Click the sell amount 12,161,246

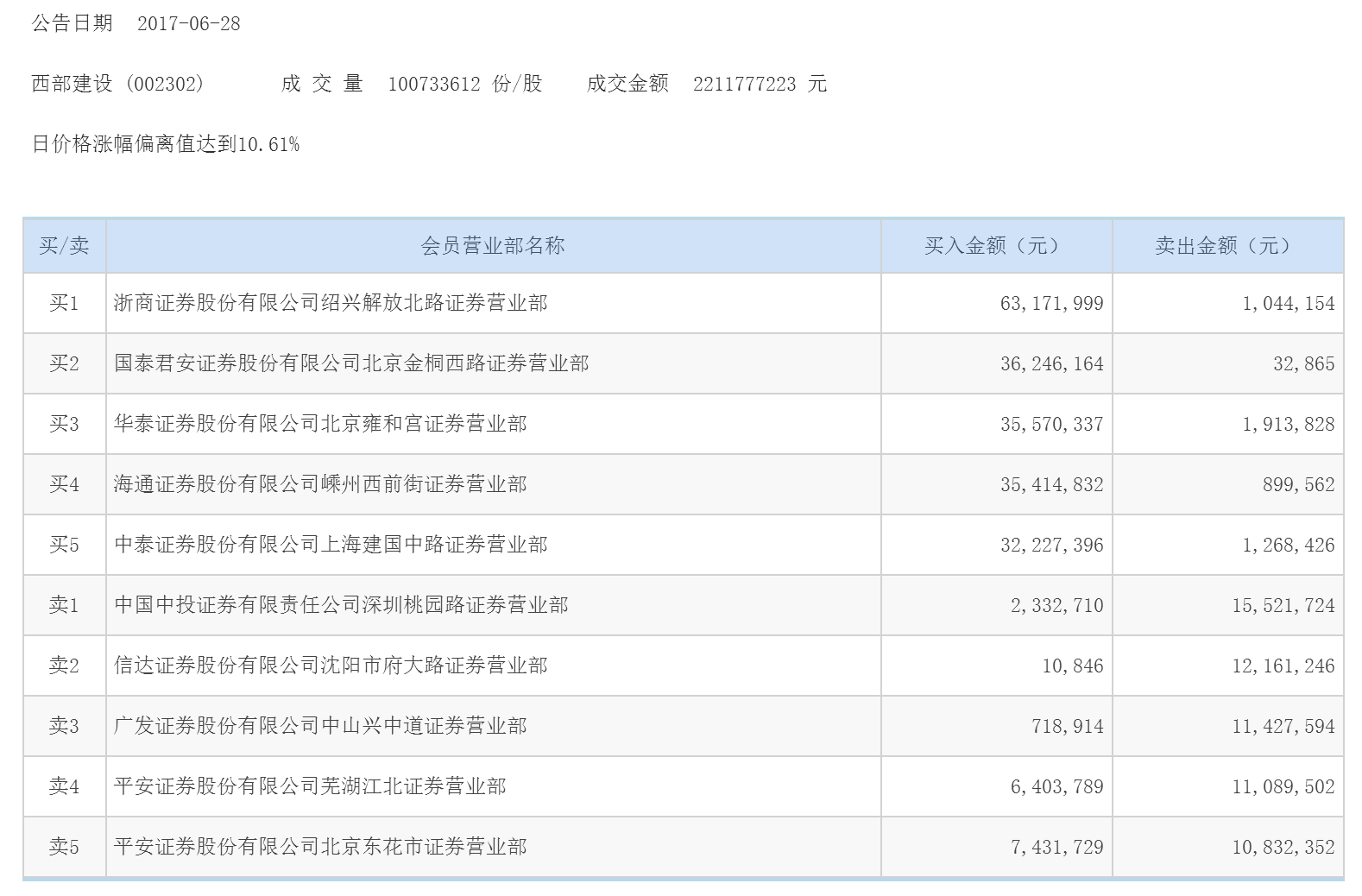(1283, 666)
